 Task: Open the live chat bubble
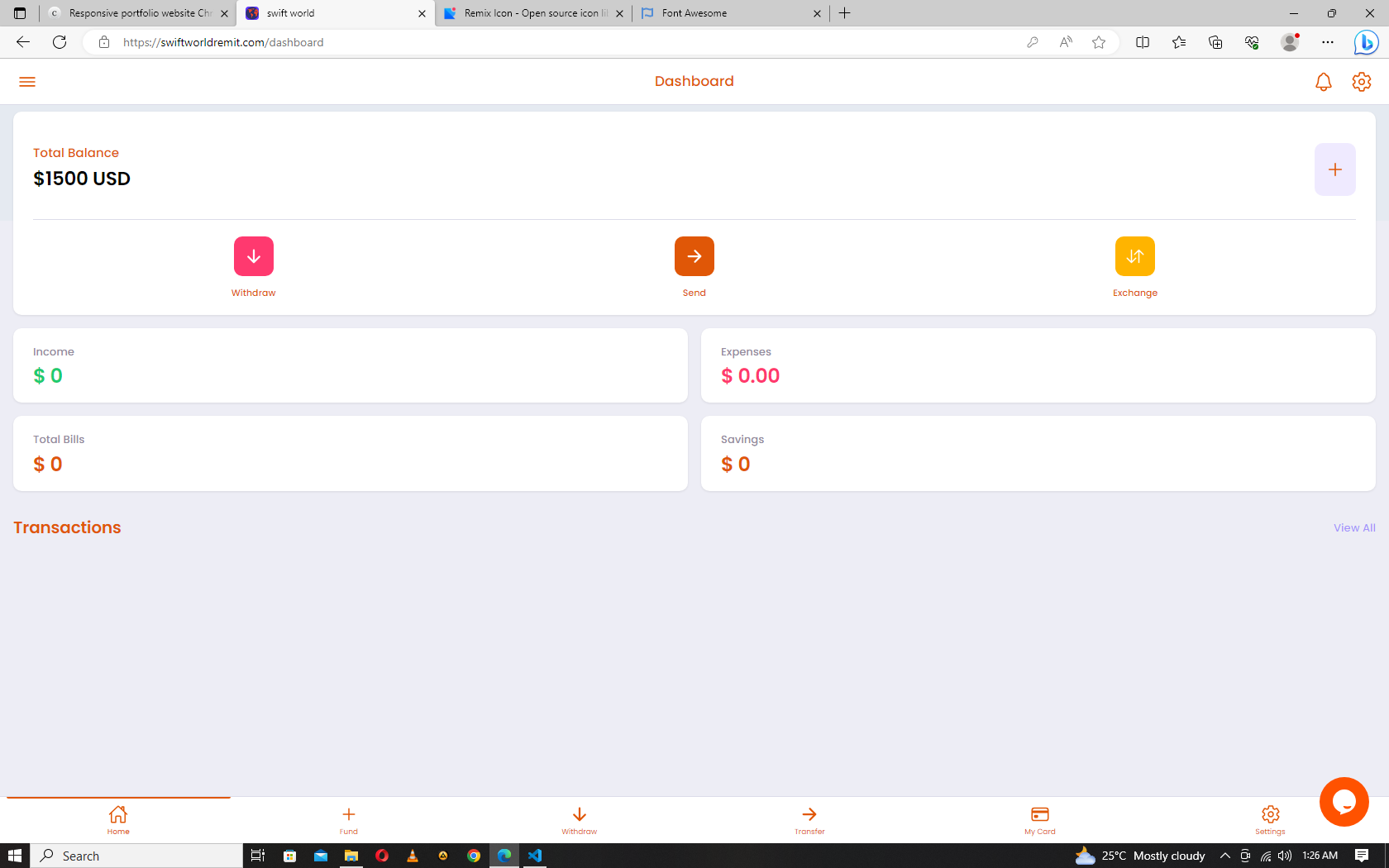(x=1344, y=801)
